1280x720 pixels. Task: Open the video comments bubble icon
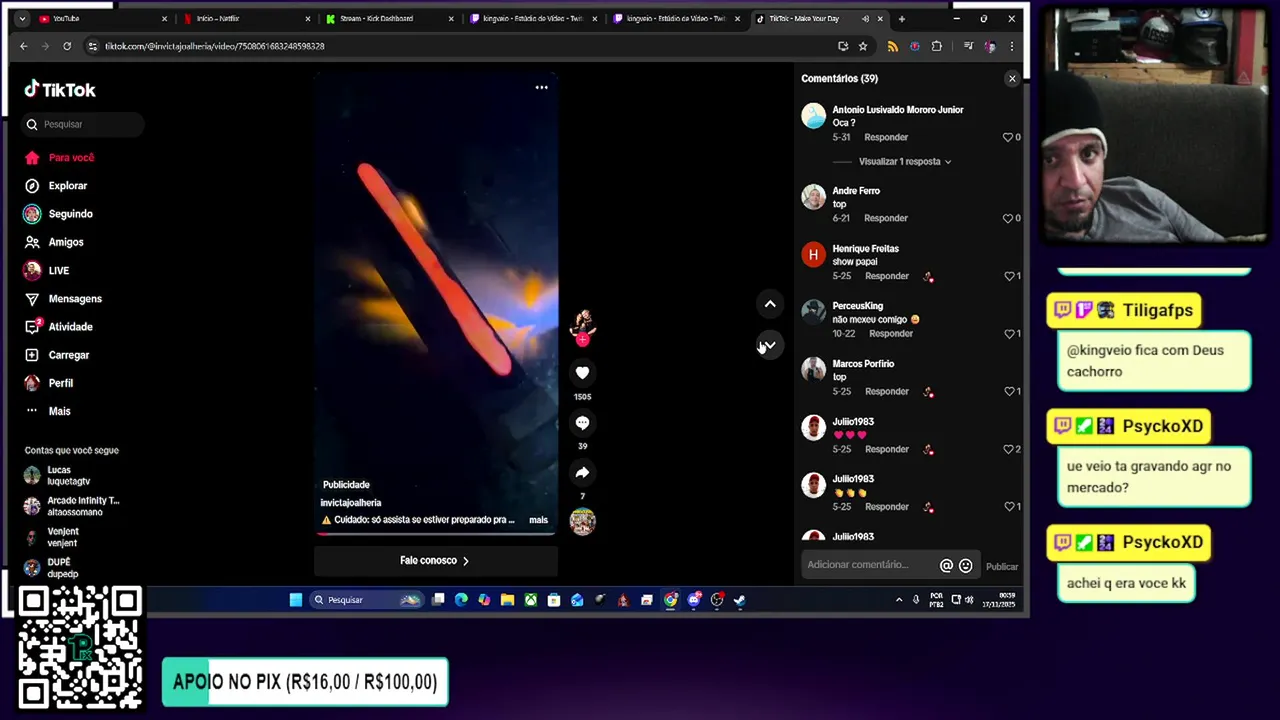[x=582, y=422]
